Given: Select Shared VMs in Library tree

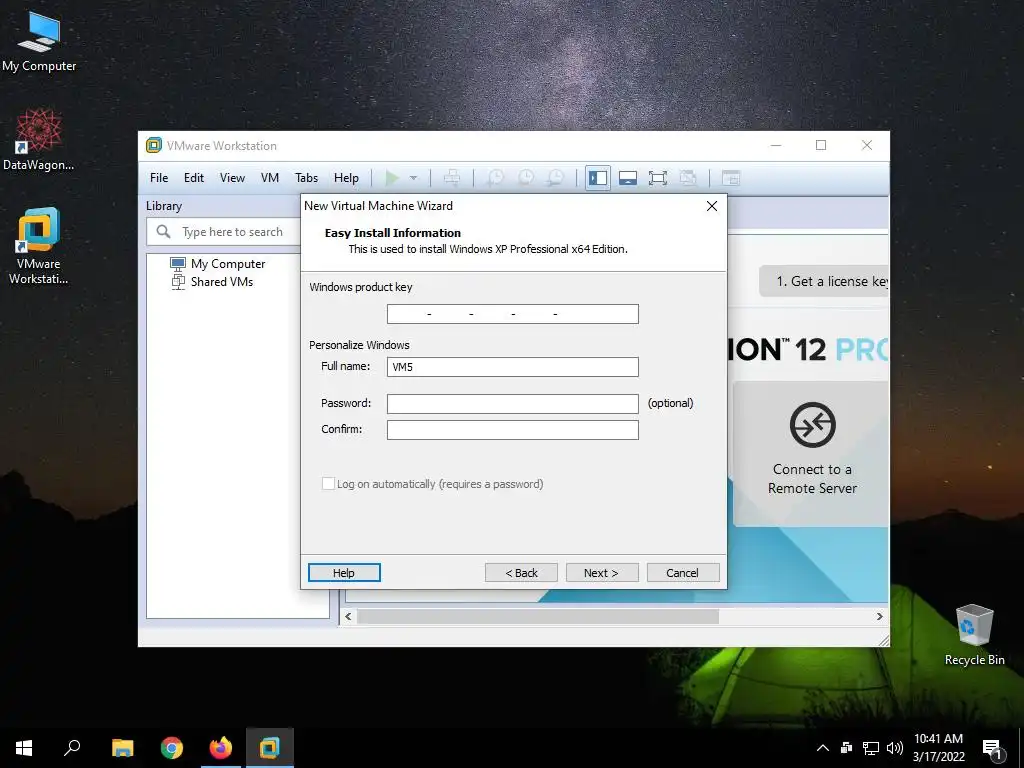Looking at the screenshot, I should click(212, 281).
